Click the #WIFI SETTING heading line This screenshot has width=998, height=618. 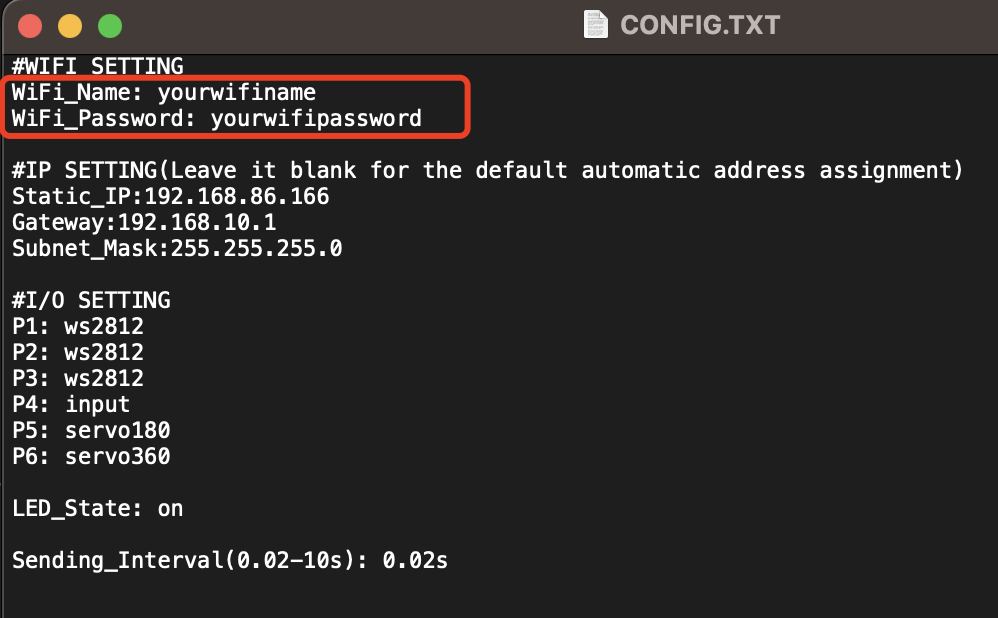tap(98, 67)
